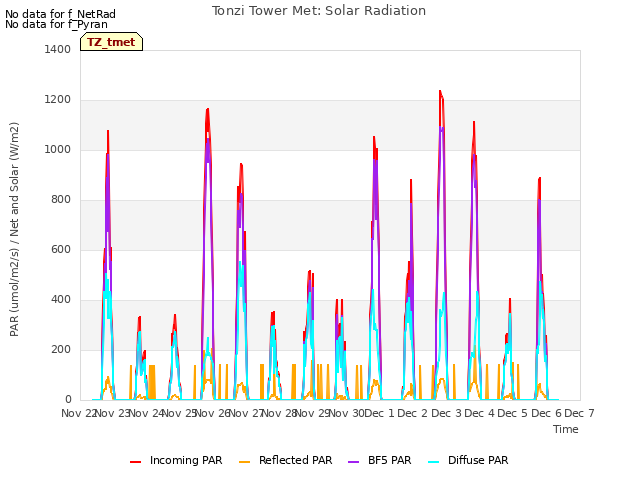This screenshot has width=640, height=480.
Task: Click the Reflected PAR legend label
Action: coord(296,460)
